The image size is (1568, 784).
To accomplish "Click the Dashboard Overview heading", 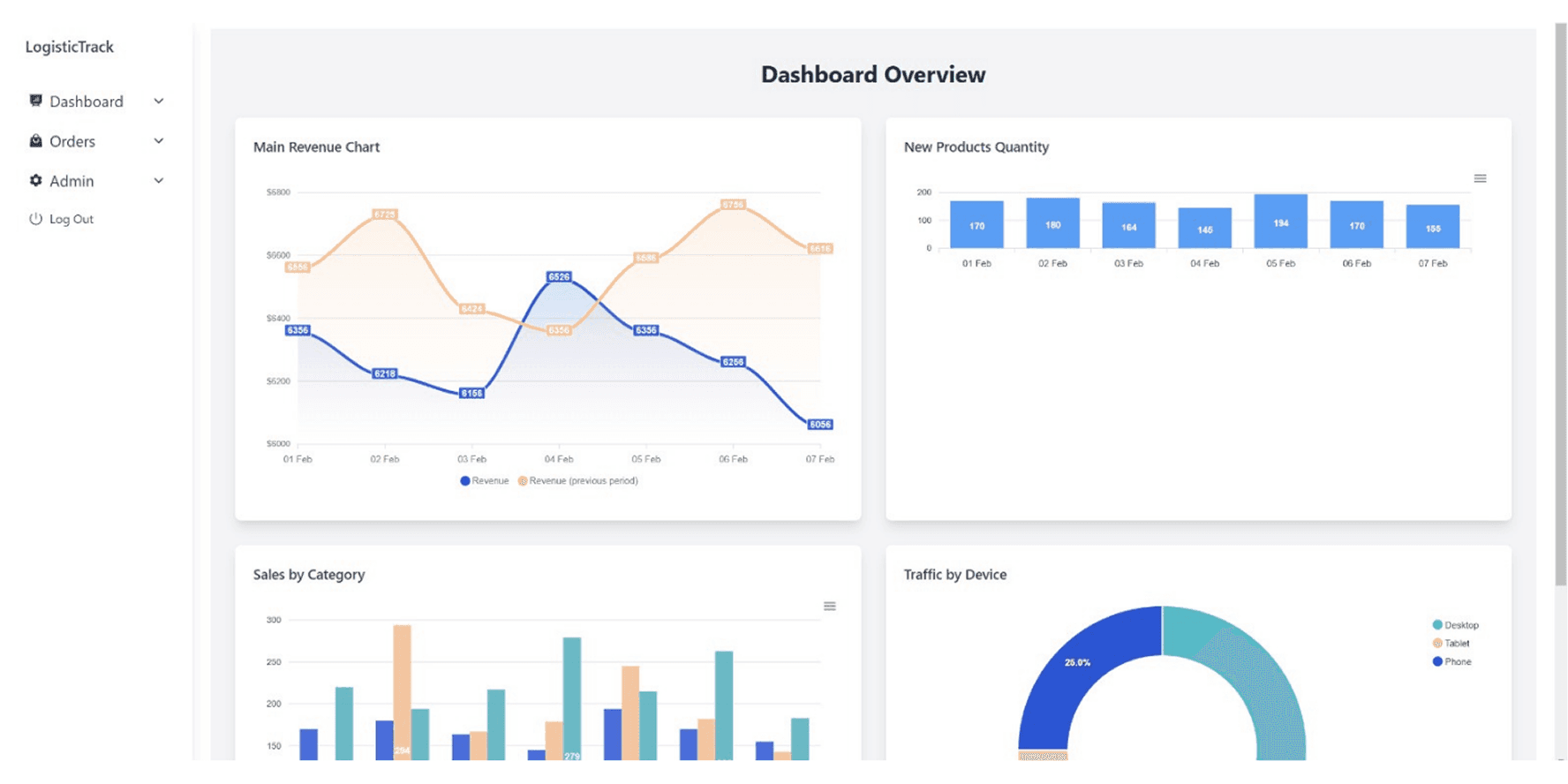I will click(x=873, y=74).
